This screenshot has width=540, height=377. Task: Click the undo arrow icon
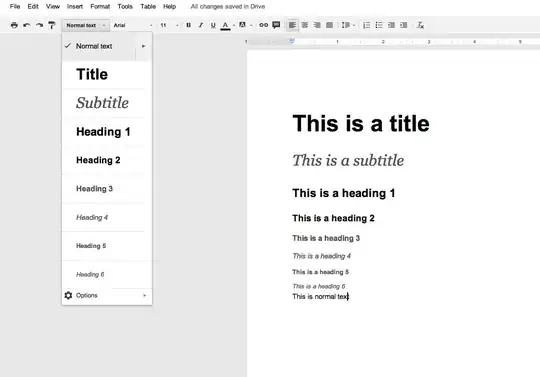click(x=27, y=25)
